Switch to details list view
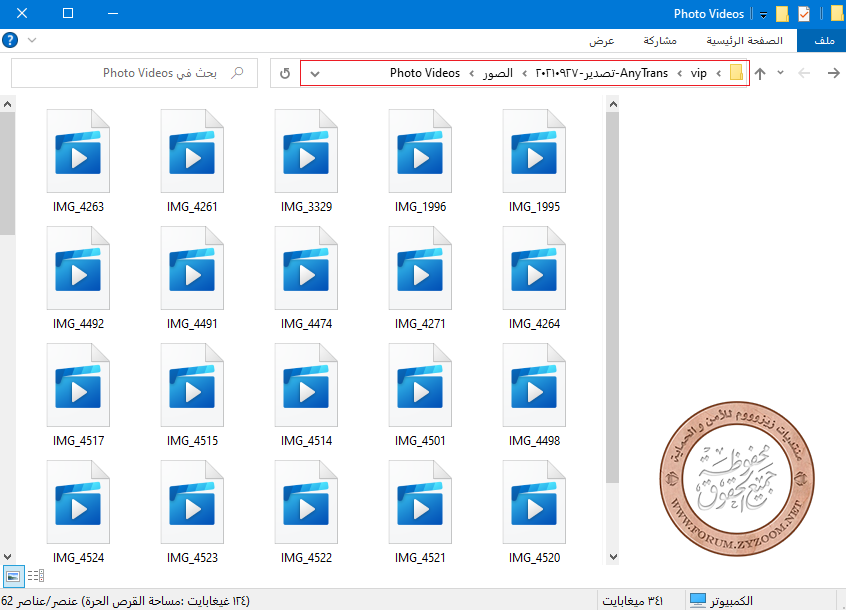 pos(36,576)
